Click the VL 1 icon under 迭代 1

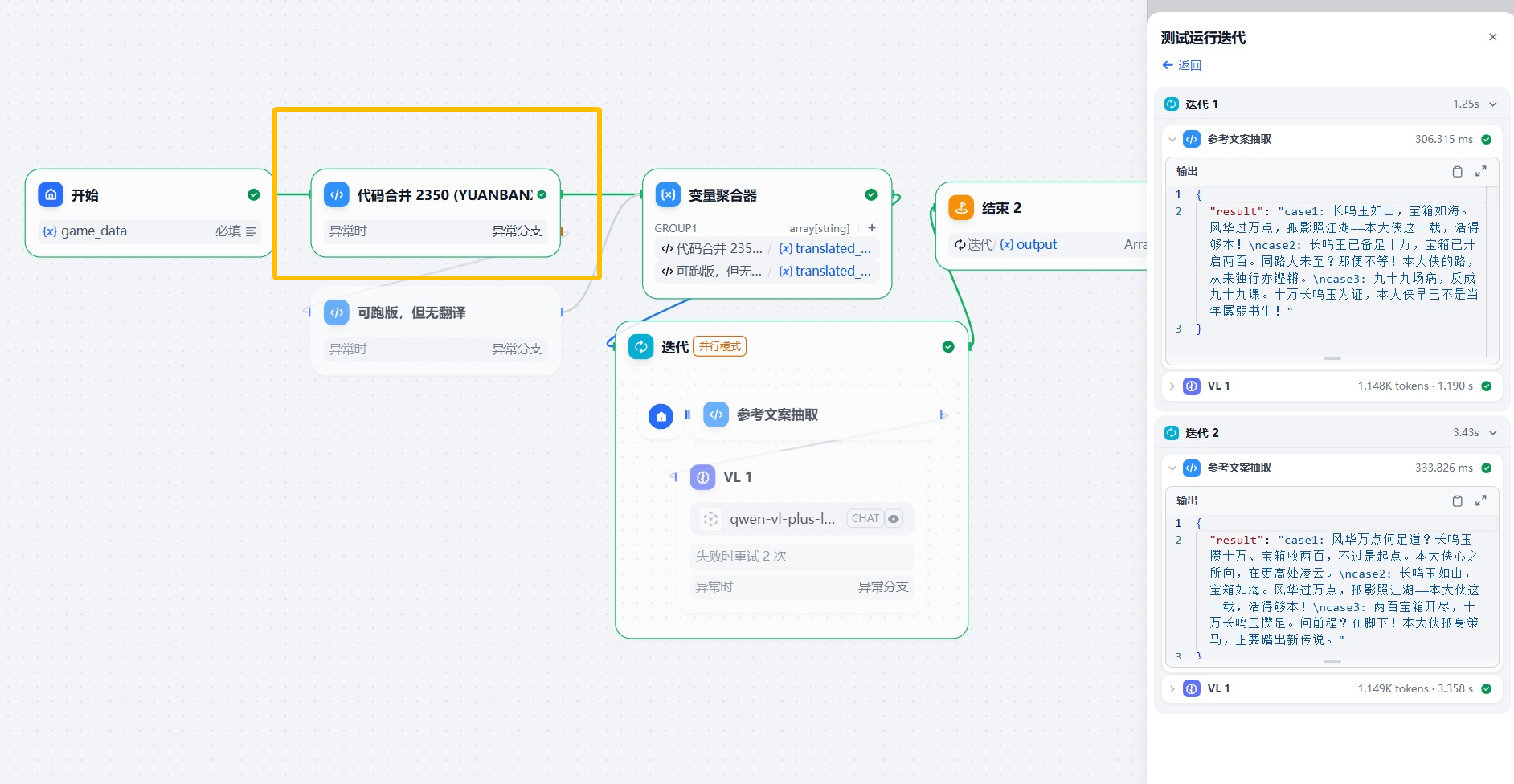[1192, 386]
